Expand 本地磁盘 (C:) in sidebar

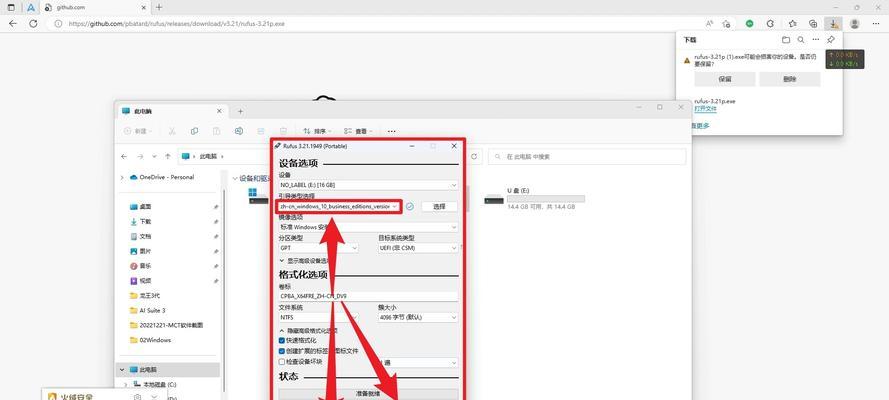click(x=126, y=384)
